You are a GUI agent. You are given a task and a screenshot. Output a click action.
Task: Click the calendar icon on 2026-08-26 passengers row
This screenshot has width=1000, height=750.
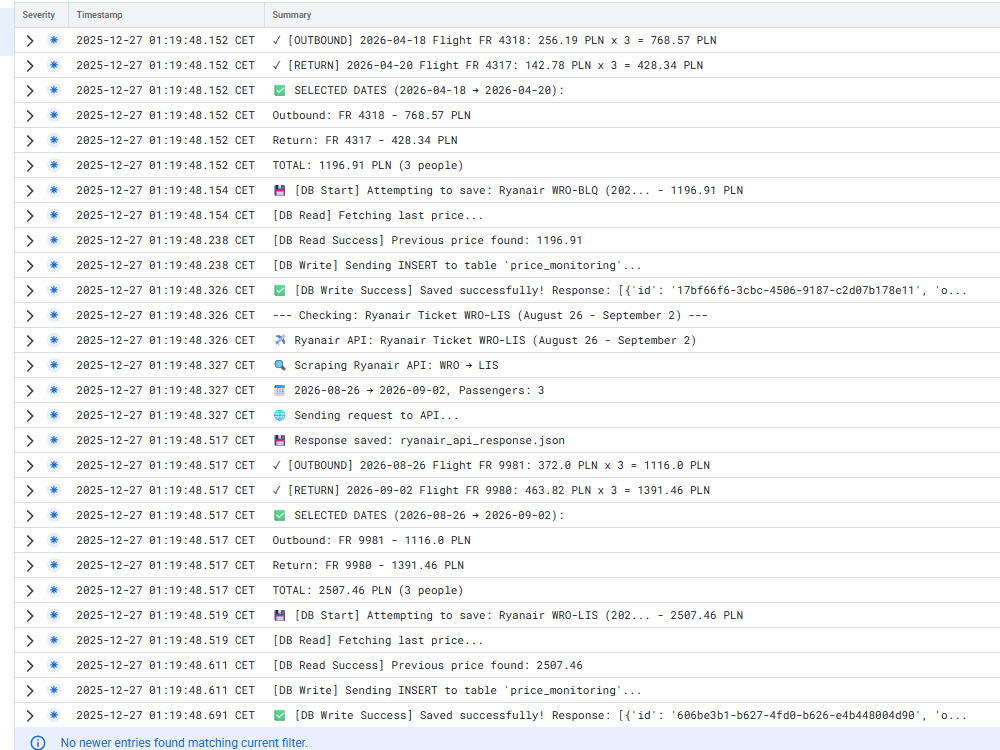(x=279, y=390)
